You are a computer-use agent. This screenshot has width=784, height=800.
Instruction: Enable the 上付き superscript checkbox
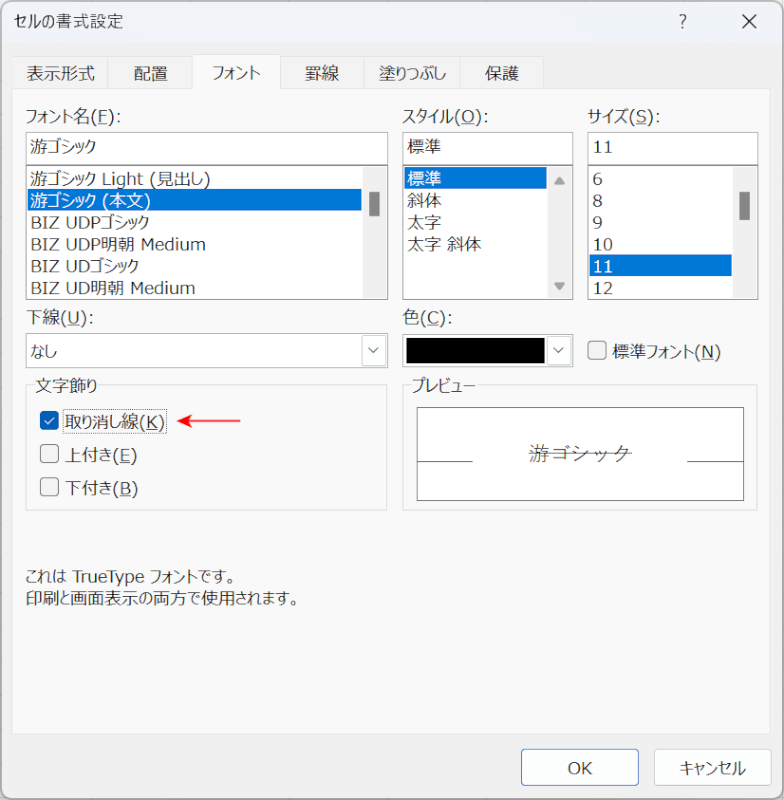(49, 455)
